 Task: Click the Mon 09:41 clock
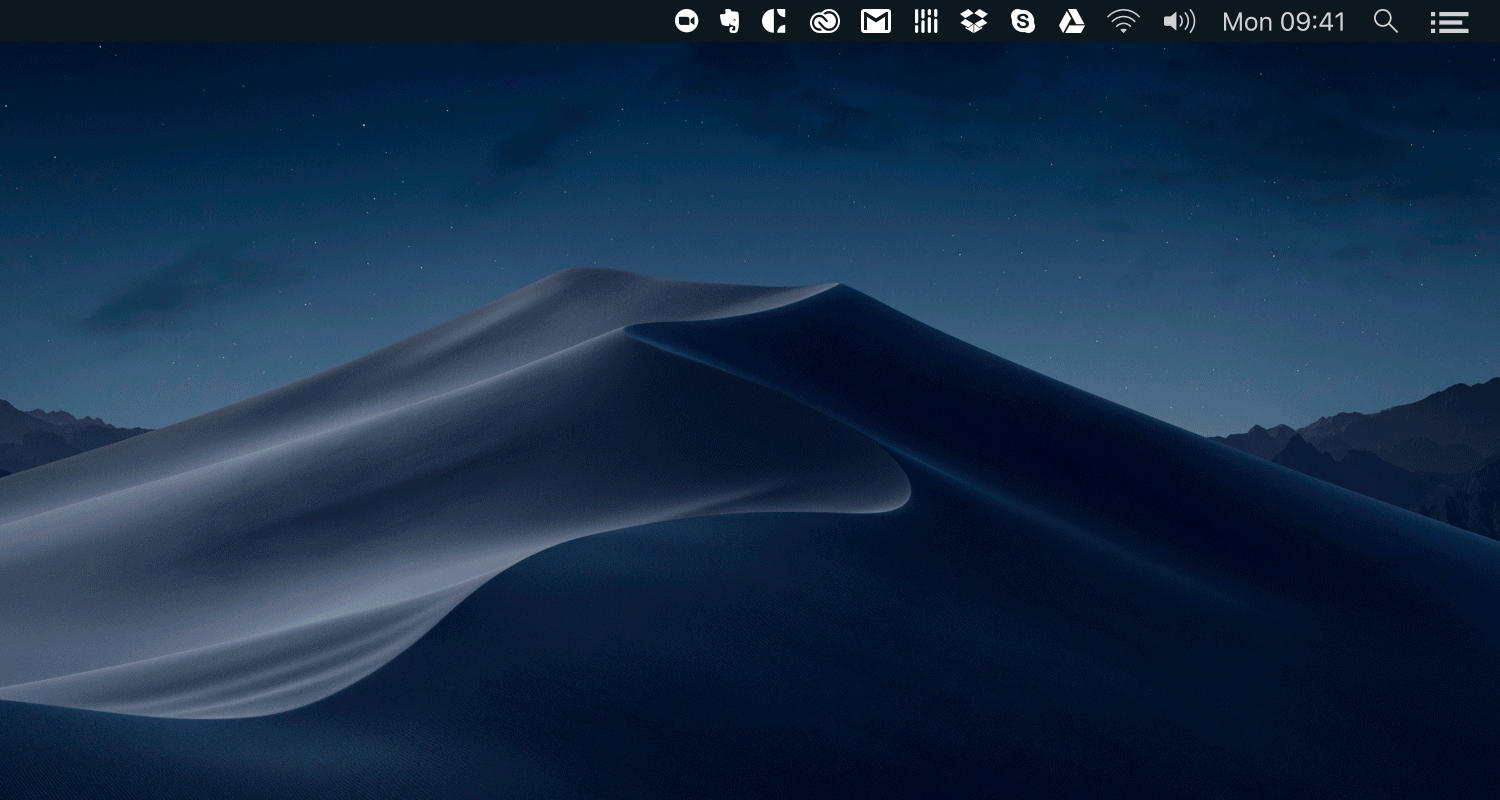pyautogui.click(x=1284, y=21)
